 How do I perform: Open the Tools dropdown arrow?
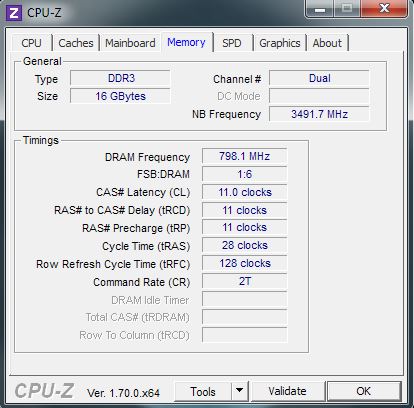click(x=239, y=391)
